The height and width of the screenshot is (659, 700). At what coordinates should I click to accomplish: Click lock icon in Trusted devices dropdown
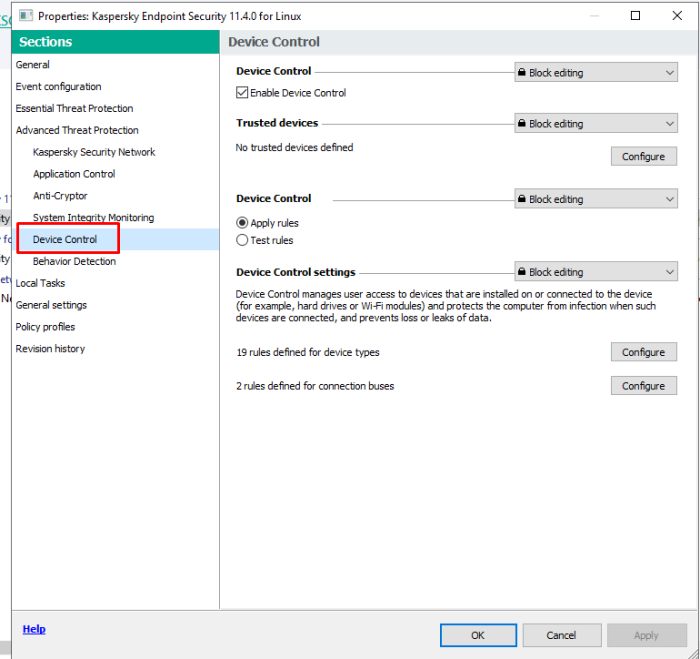click(521, 123)
